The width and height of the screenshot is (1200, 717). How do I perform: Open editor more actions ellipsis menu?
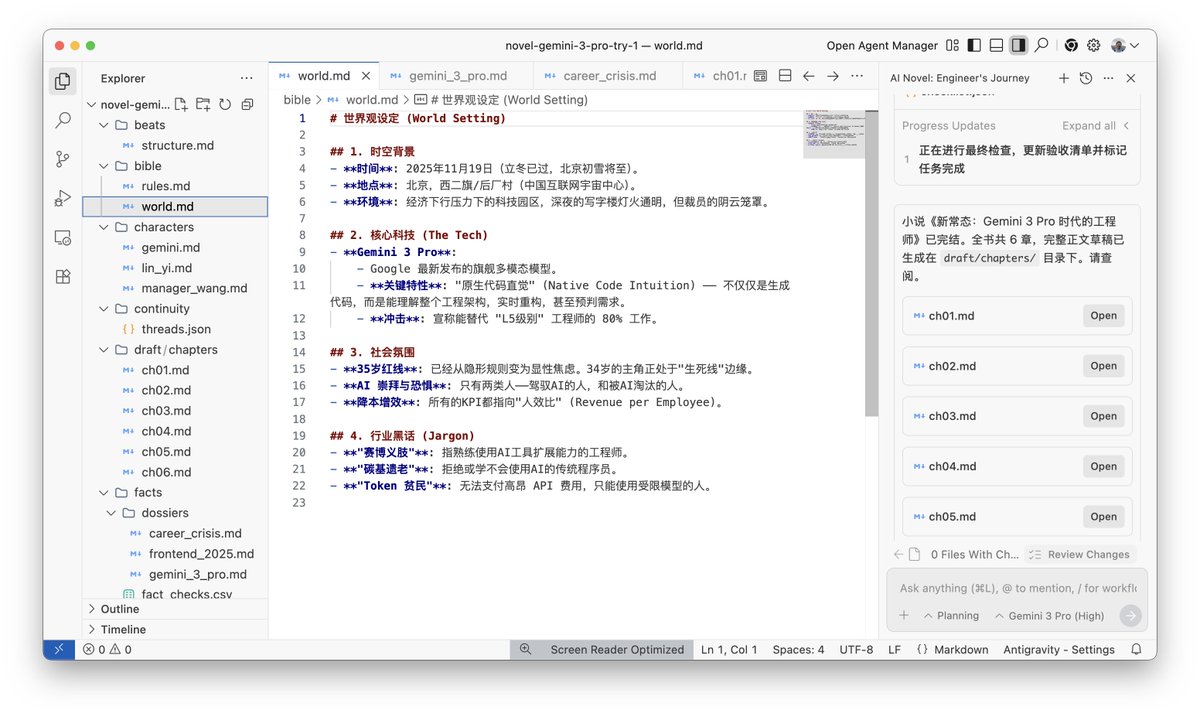(857, 76)
